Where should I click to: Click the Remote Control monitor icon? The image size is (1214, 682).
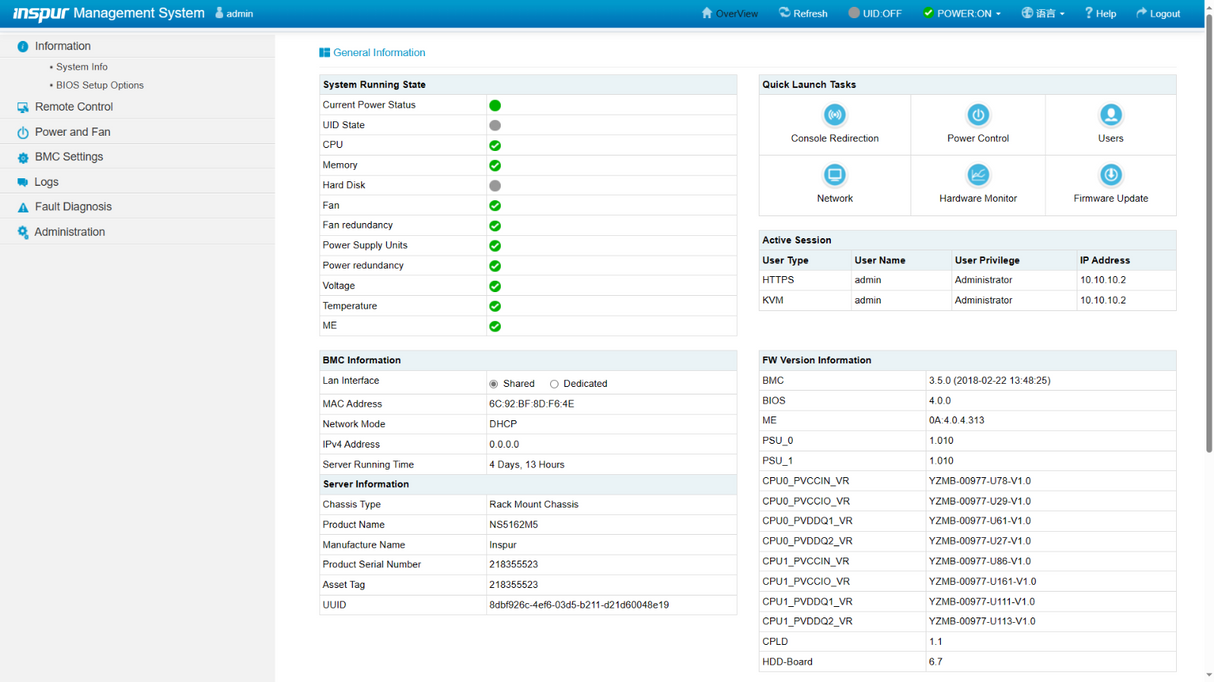pyautogui.click(x=23, y=107)
